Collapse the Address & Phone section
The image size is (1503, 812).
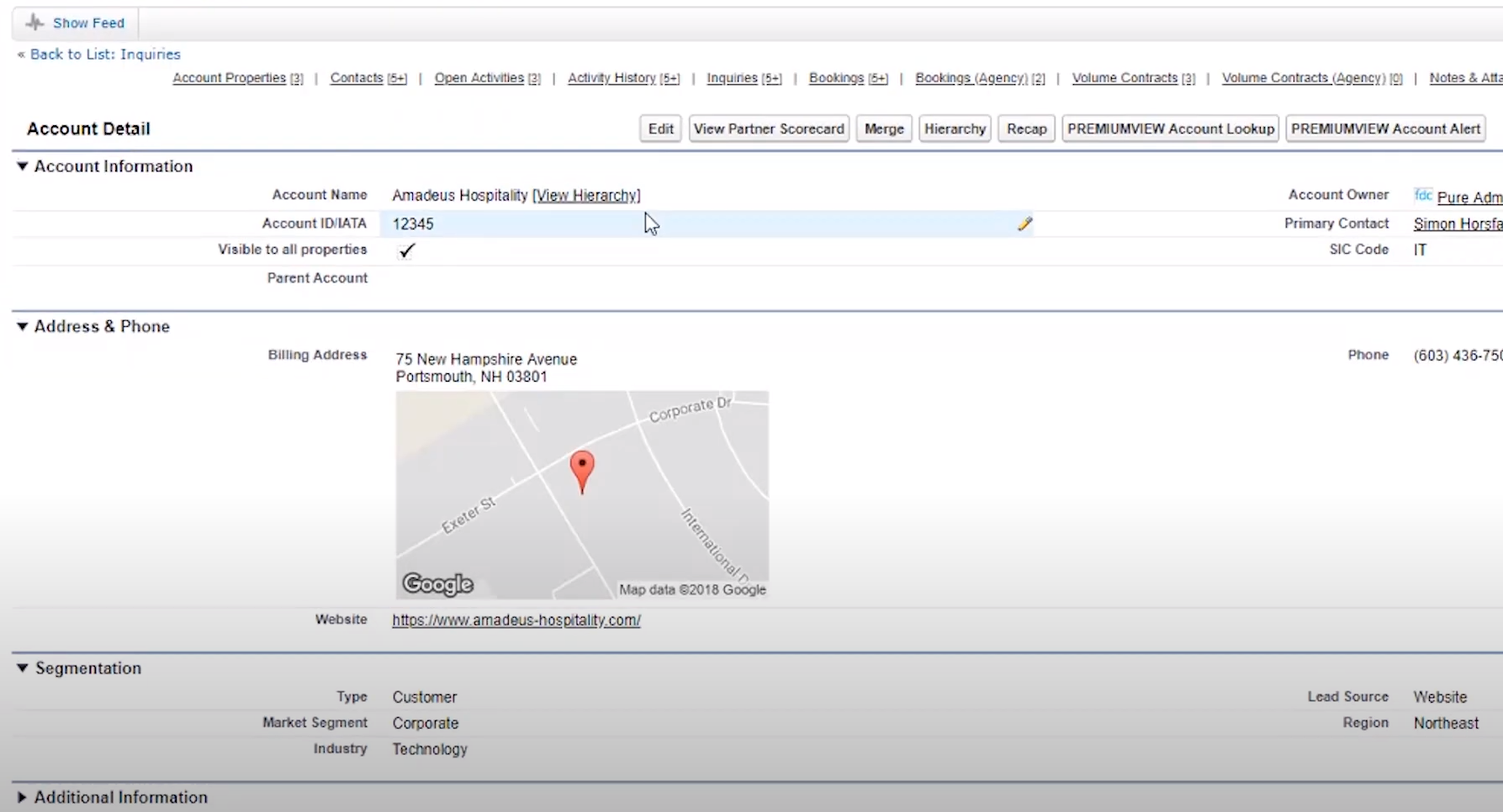(x=23, y=326)
